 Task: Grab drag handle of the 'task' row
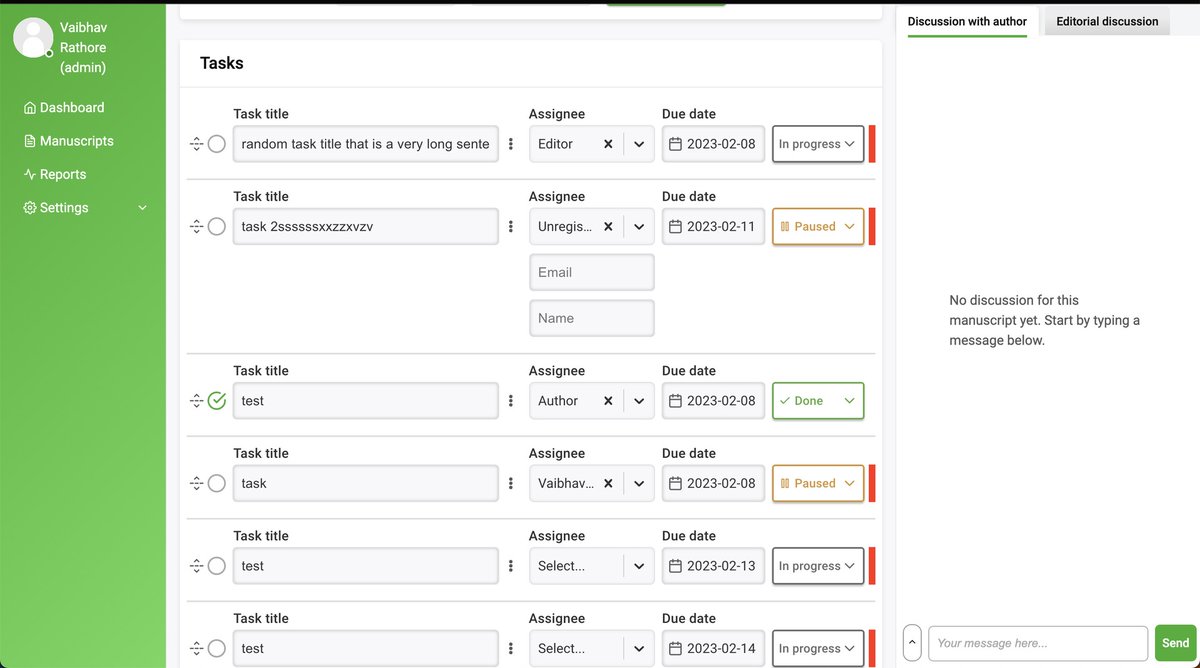(196, 483)
